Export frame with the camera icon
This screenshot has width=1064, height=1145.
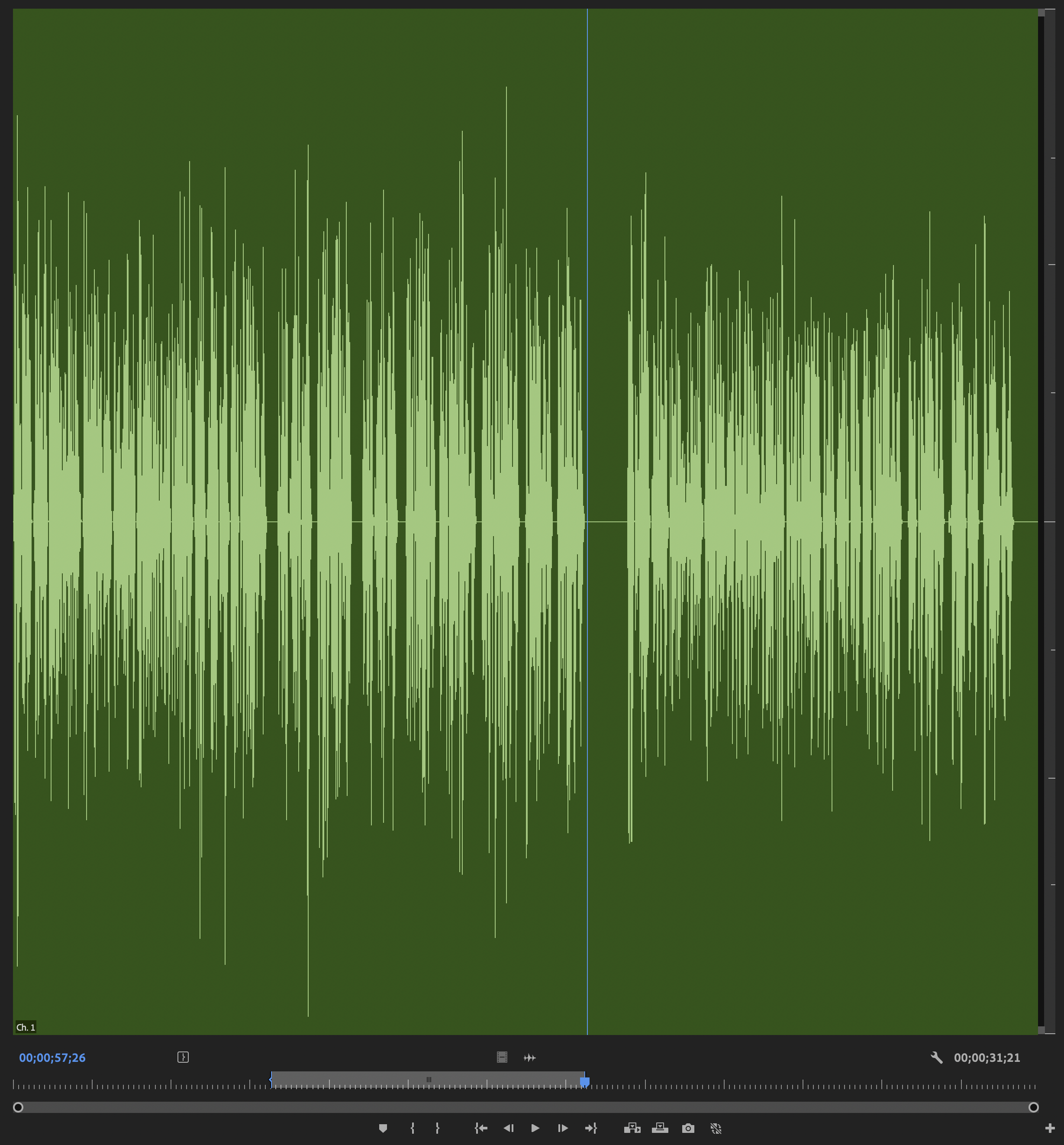point(688,1128)
